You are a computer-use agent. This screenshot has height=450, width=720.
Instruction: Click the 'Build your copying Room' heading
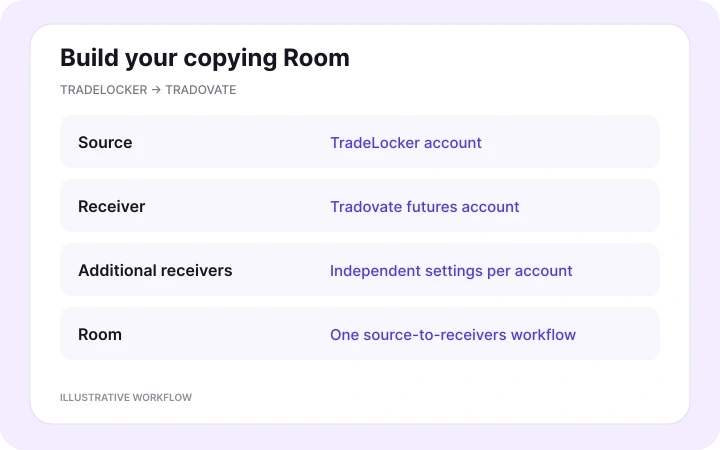[205, 58]
